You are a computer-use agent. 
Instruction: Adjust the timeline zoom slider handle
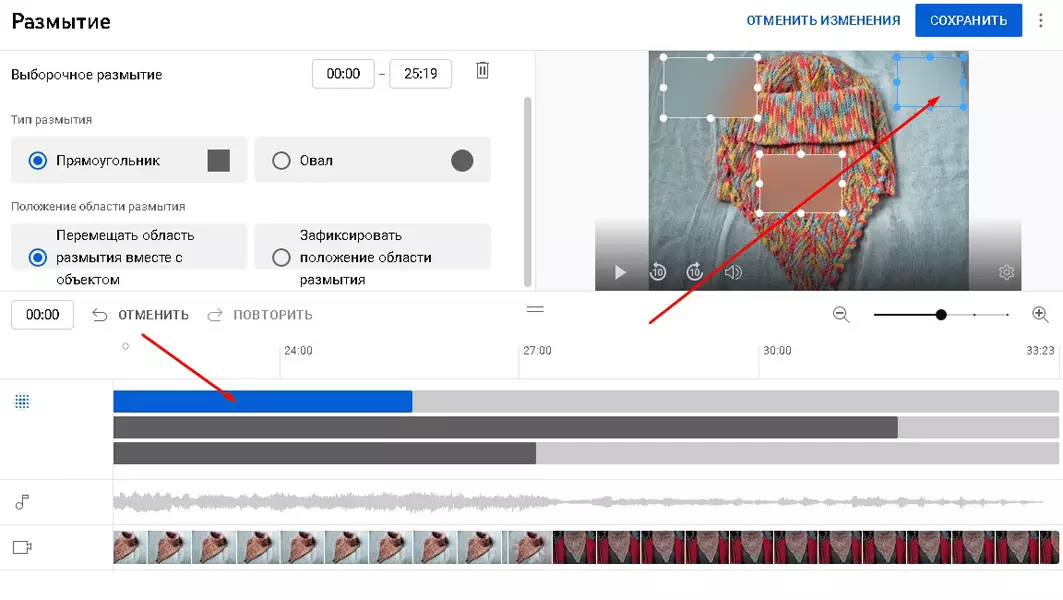coord(941,315)
